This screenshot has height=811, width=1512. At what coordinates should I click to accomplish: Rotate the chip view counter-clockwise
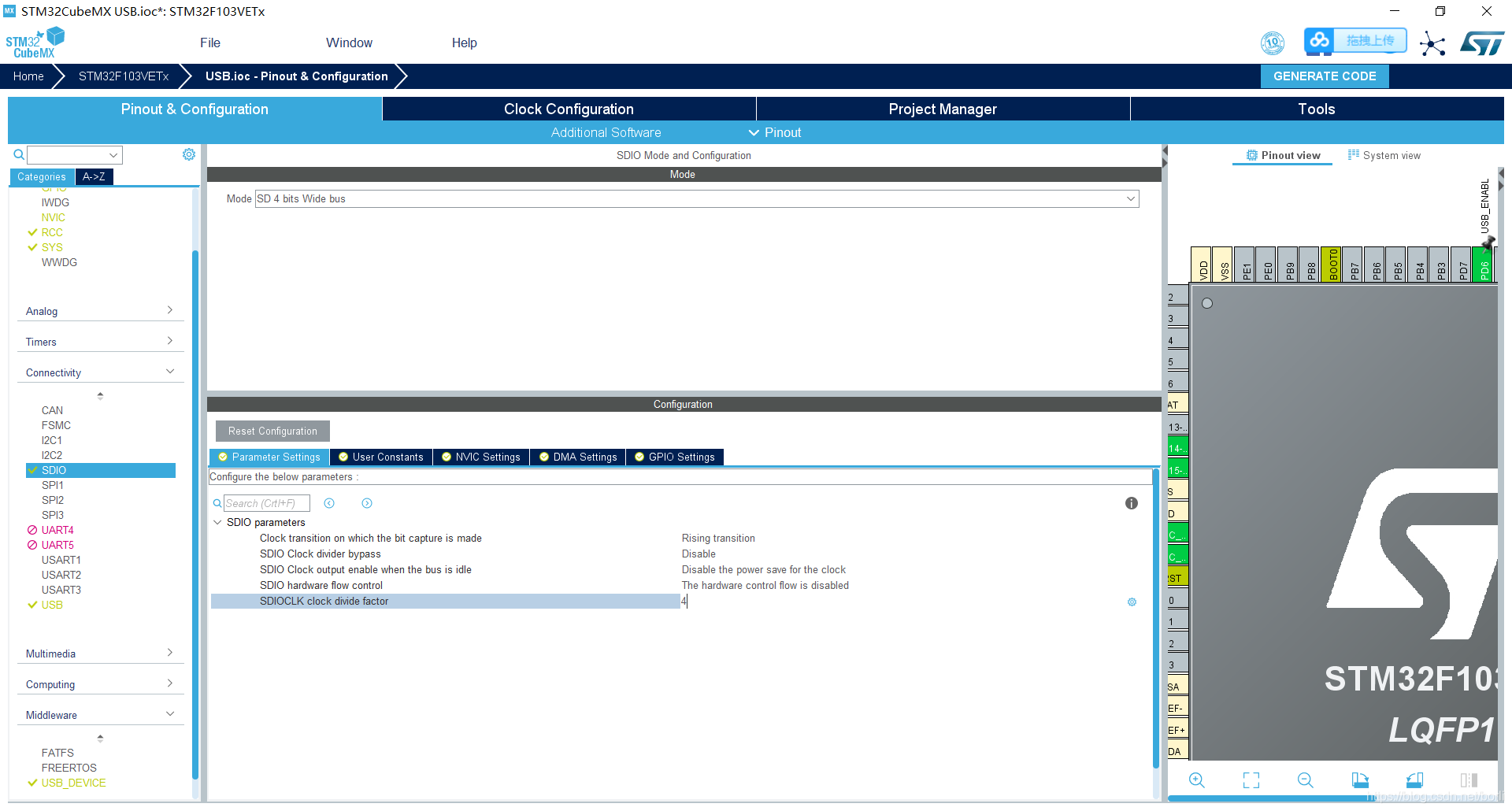click(x=1414, y=780)
